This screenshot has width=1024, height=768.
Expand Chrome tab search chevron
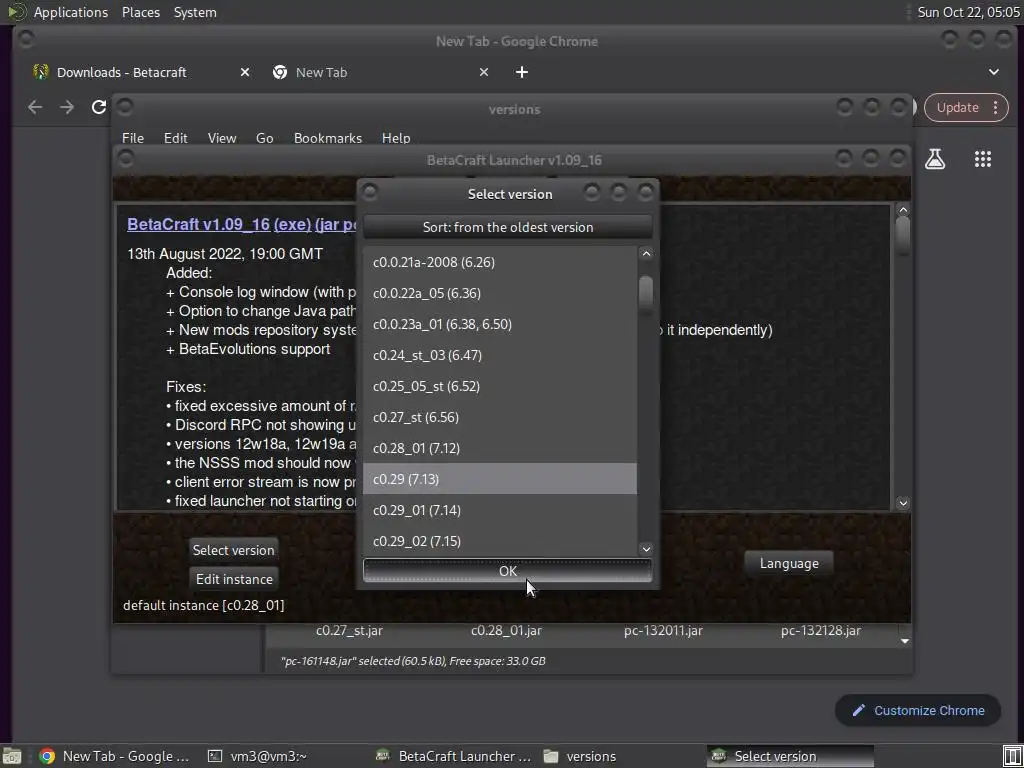(993, 72)
